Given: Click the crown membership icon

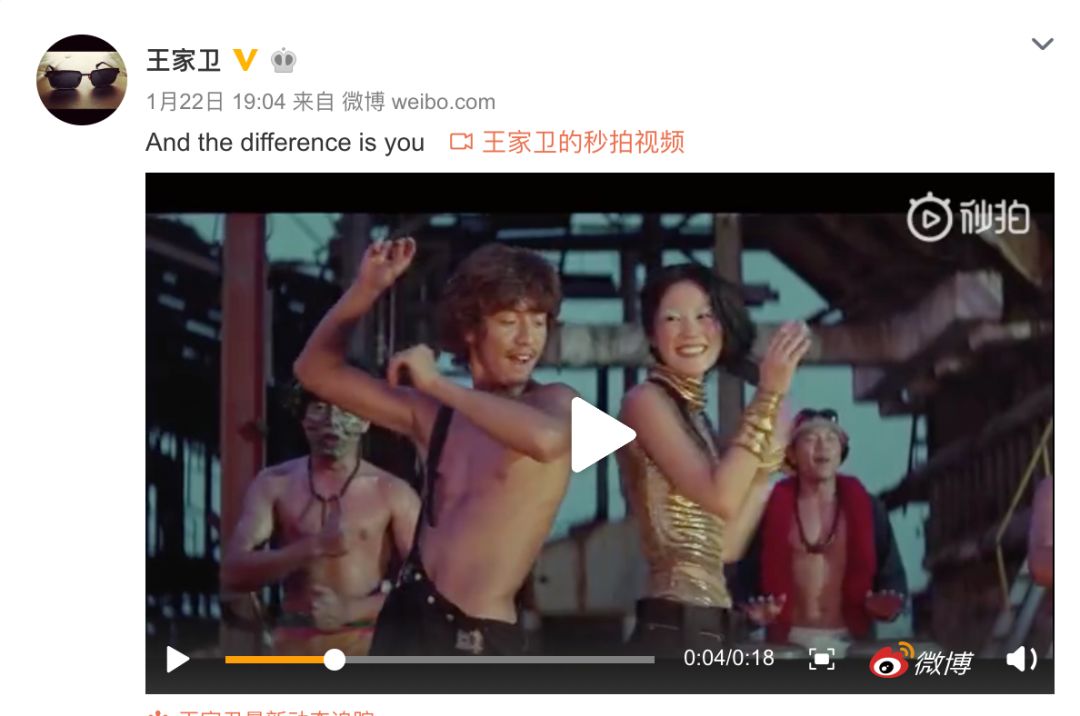Looking at the screenshot, I should coord(283,61).
